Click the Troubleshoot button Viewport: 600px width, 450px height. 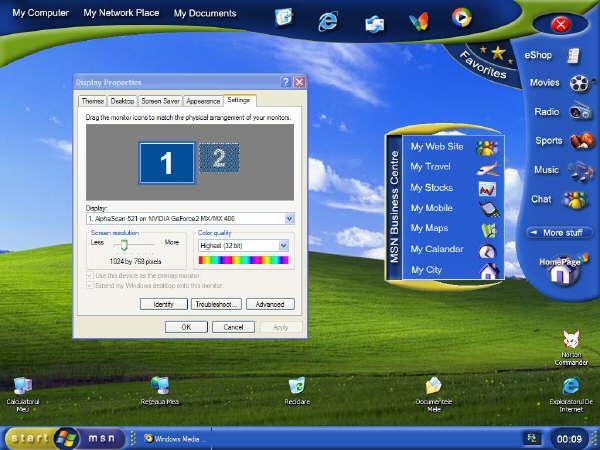(217, 304)
